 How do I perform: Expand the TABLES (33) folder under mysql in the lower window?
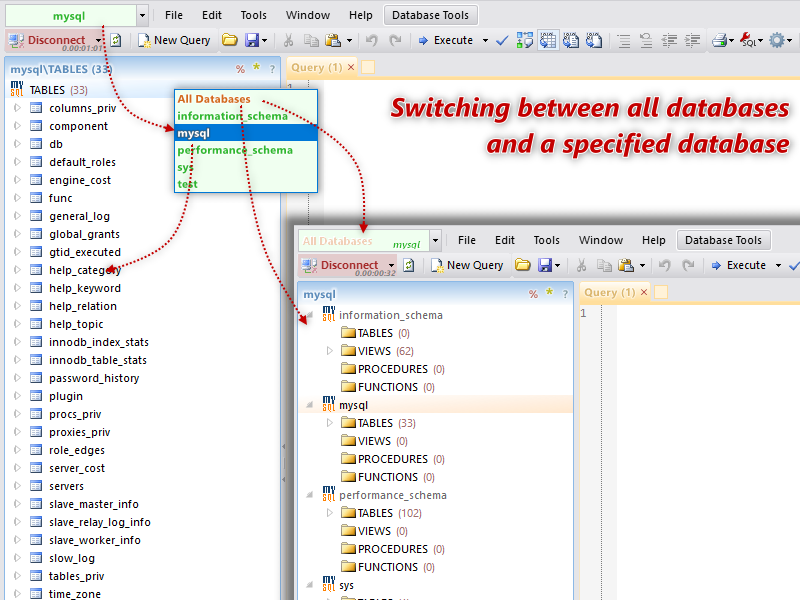pyautogui.click(x=330, y=422)
